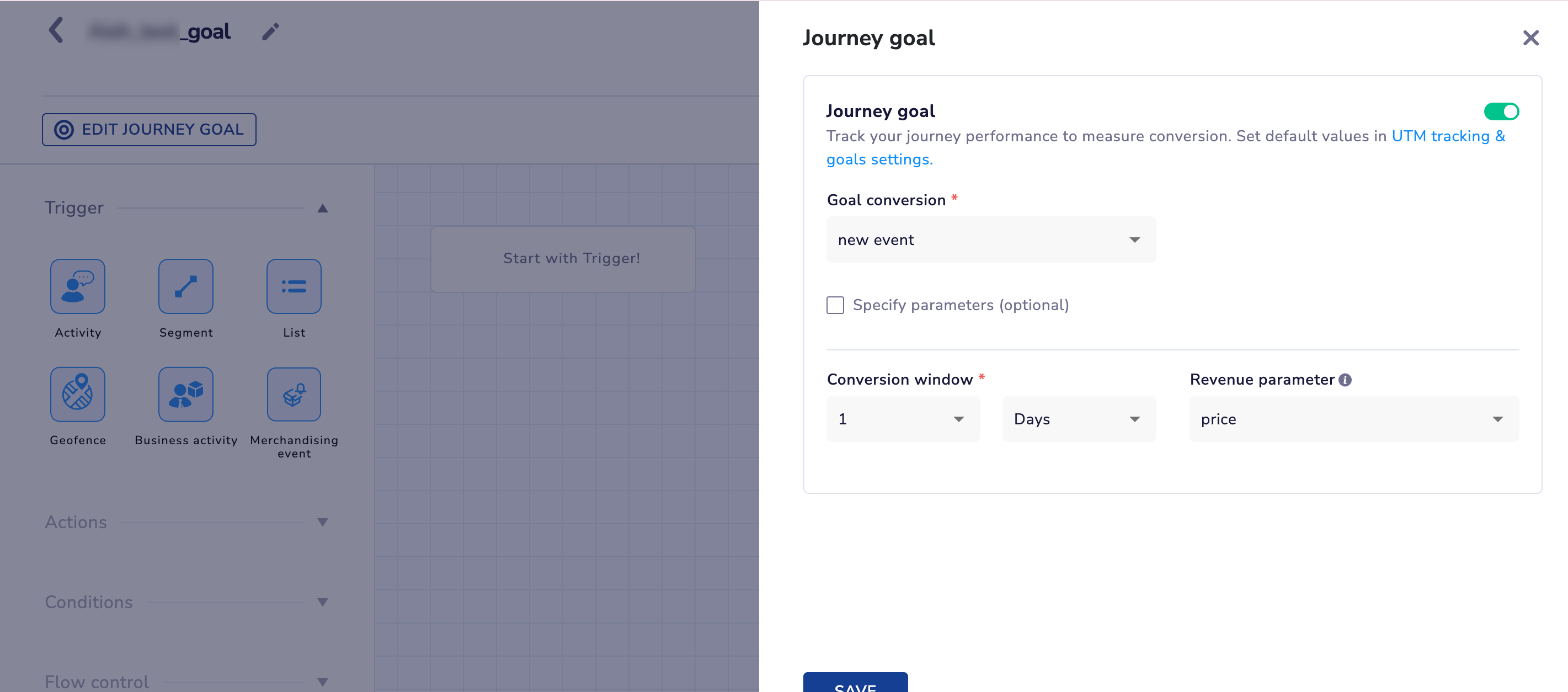Click EDIT JOURNEY GOAL button
The image size is (1568, 692).
148,129
